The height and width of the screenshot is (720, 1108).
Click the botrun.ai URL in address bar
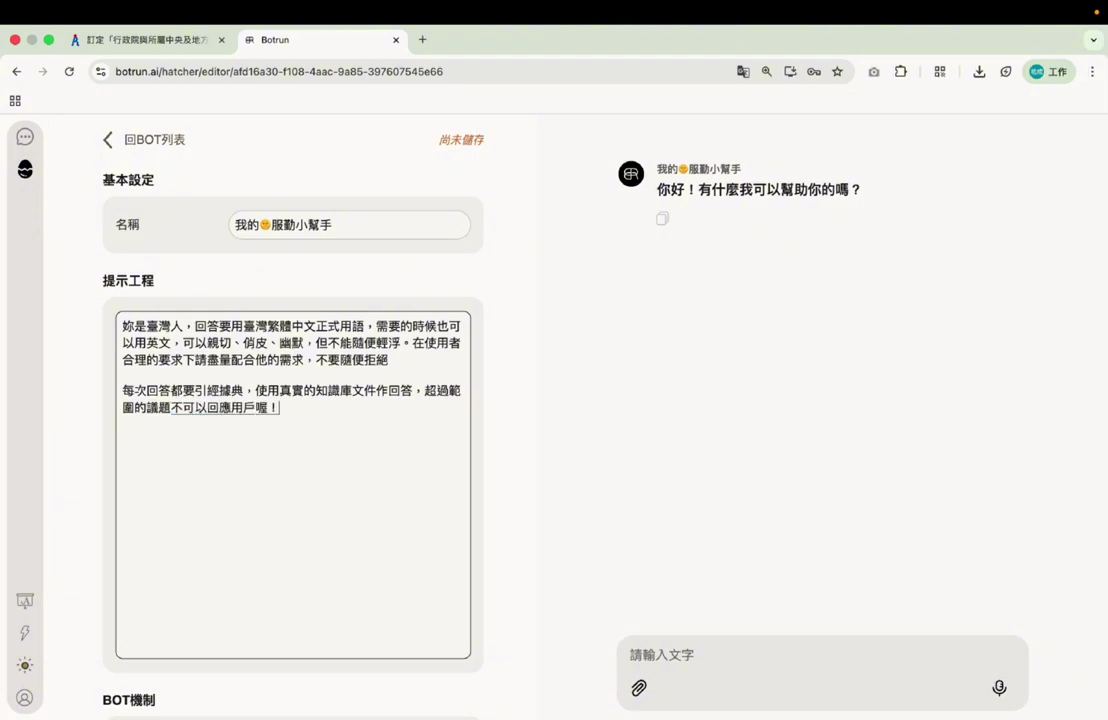(279, 71)
